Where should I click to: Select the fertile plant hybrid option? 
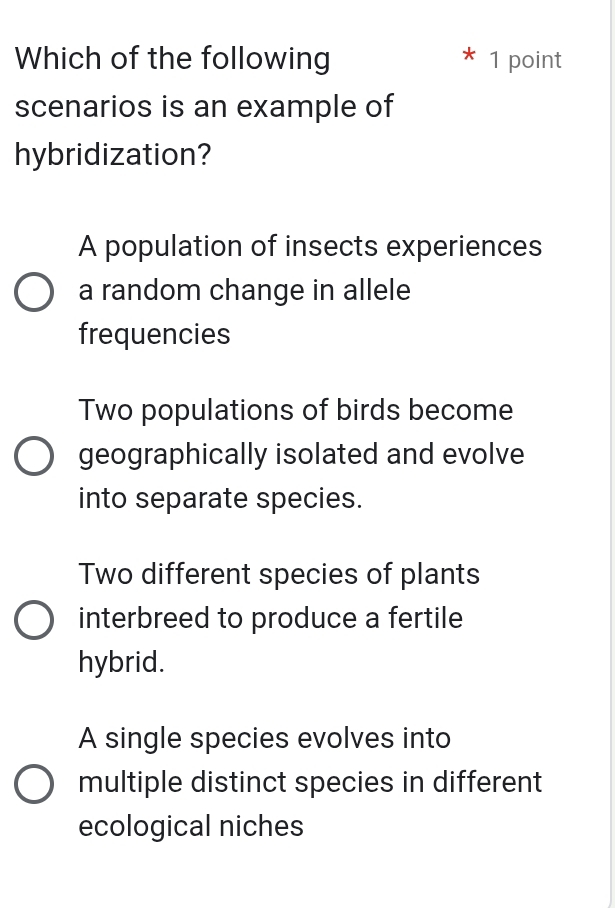[34, 620]
